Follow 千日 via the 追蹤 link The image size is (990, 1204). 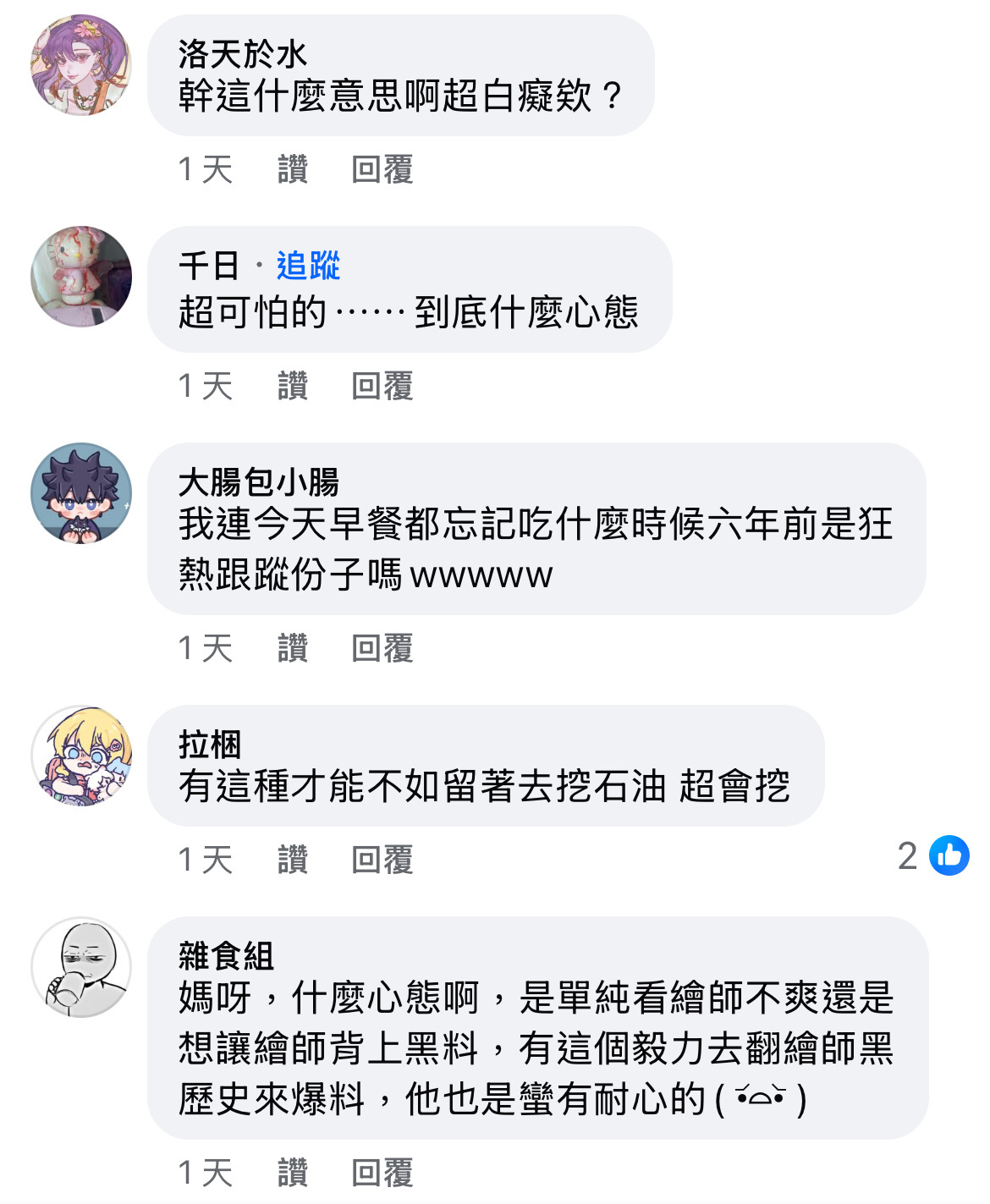pos(308,266)
